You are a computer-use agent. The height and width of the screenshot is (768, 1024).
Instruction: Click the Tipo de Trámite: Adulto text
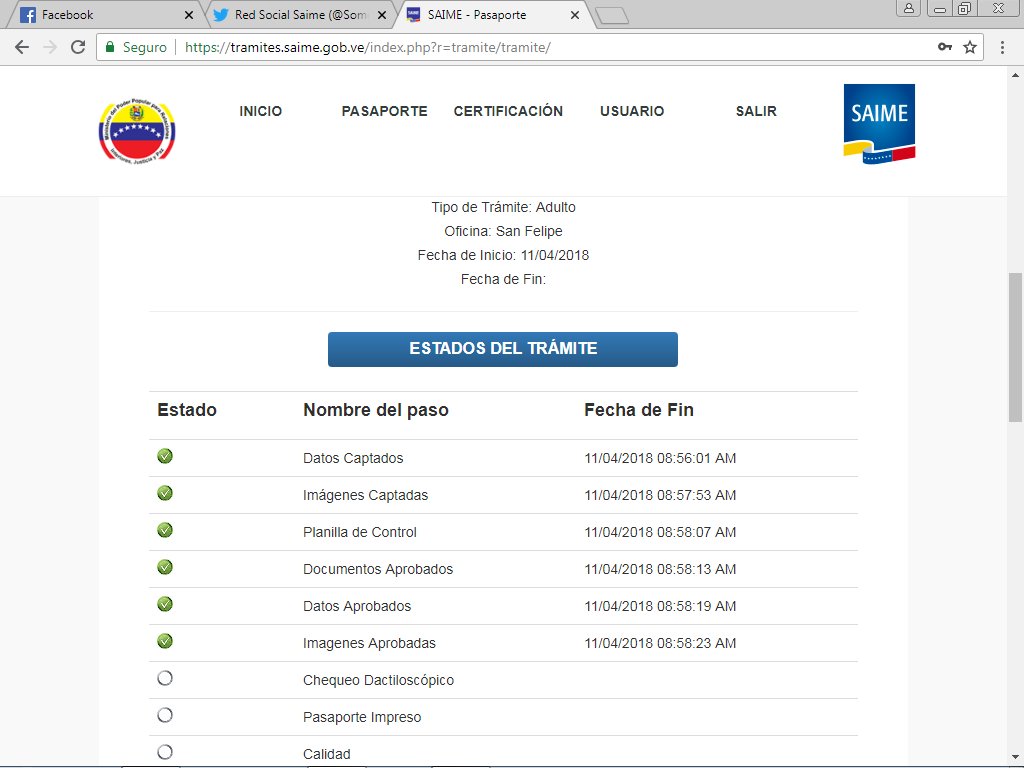click(503, 208)
